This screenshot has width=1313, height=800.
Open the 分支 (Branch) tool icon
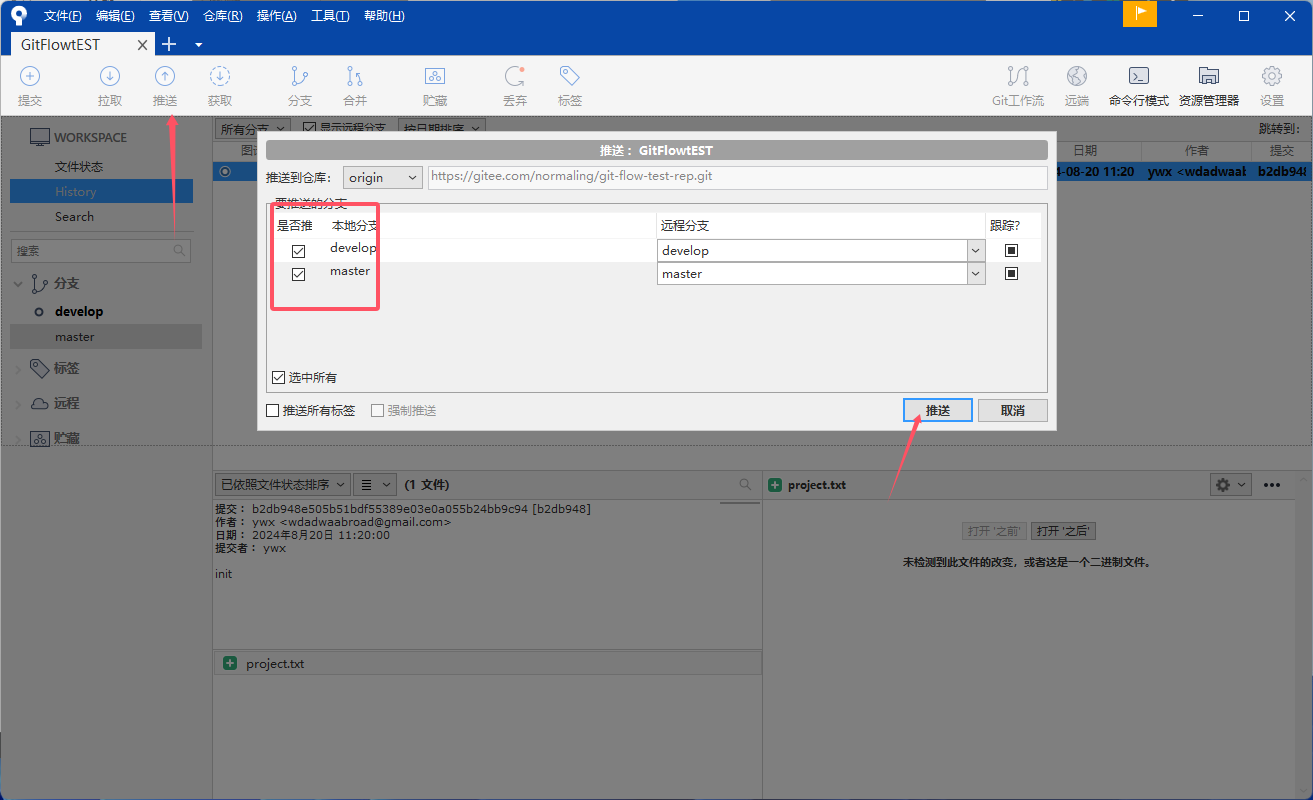click(x=299, y=85)
